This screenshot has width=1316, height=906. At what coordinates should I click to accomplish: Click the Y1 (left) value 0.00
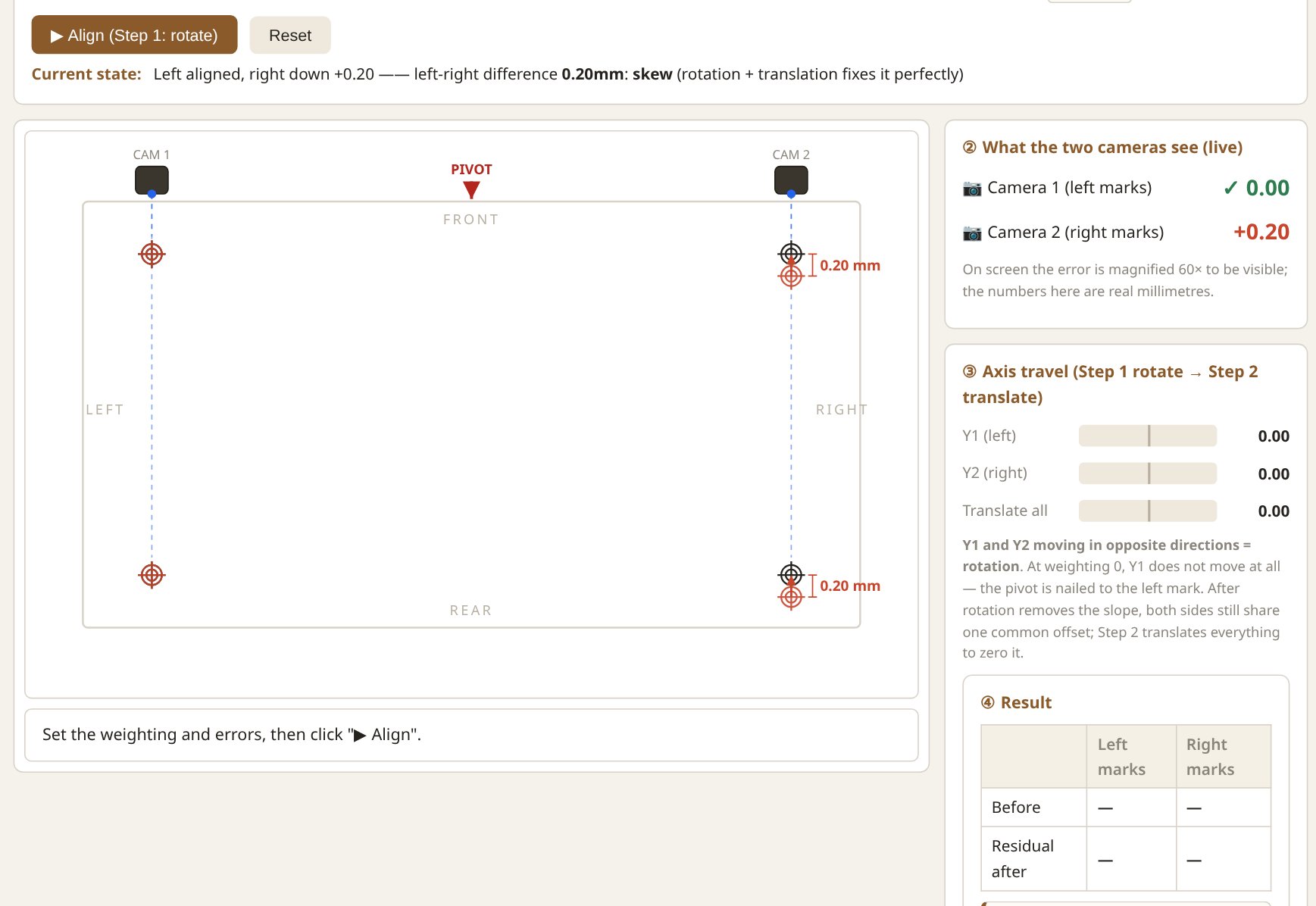[1274, 436]
